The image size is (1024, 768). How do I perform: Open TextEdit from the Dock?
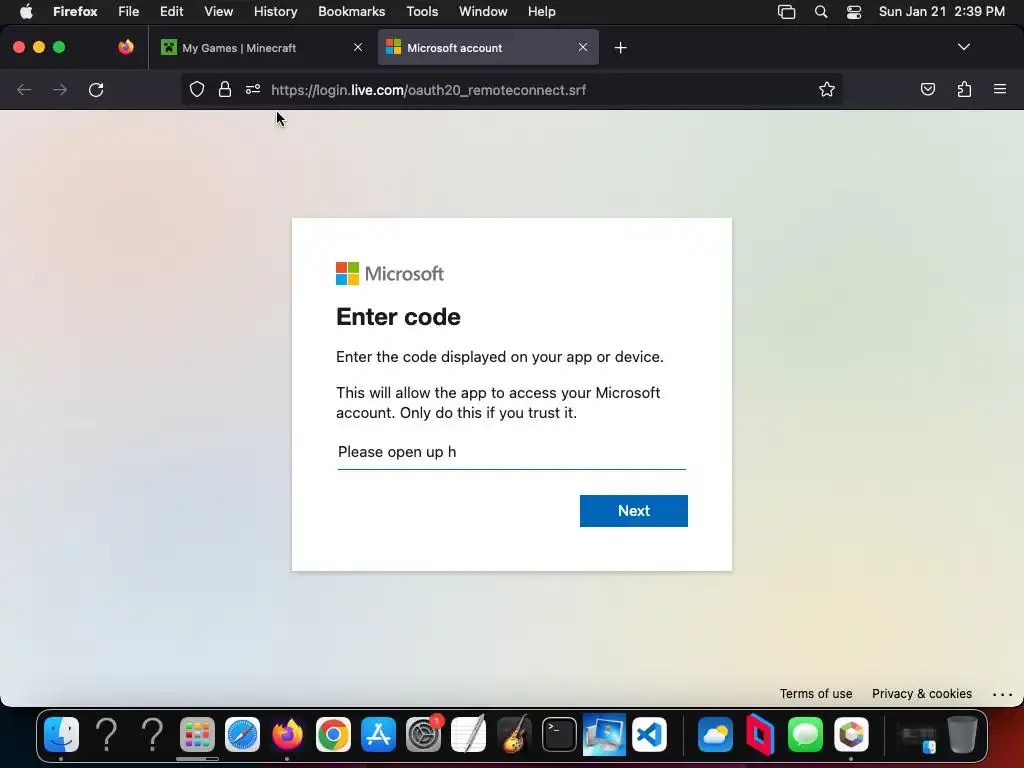[x=468, y=735]
